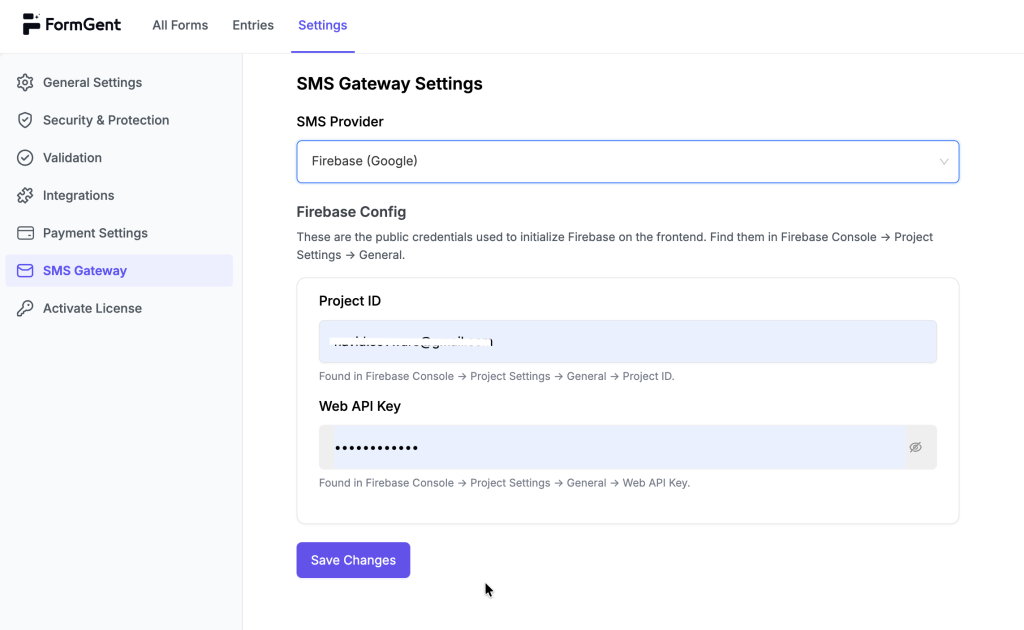Click the Project ID label
1024x630 pixels.
[350, 301]
